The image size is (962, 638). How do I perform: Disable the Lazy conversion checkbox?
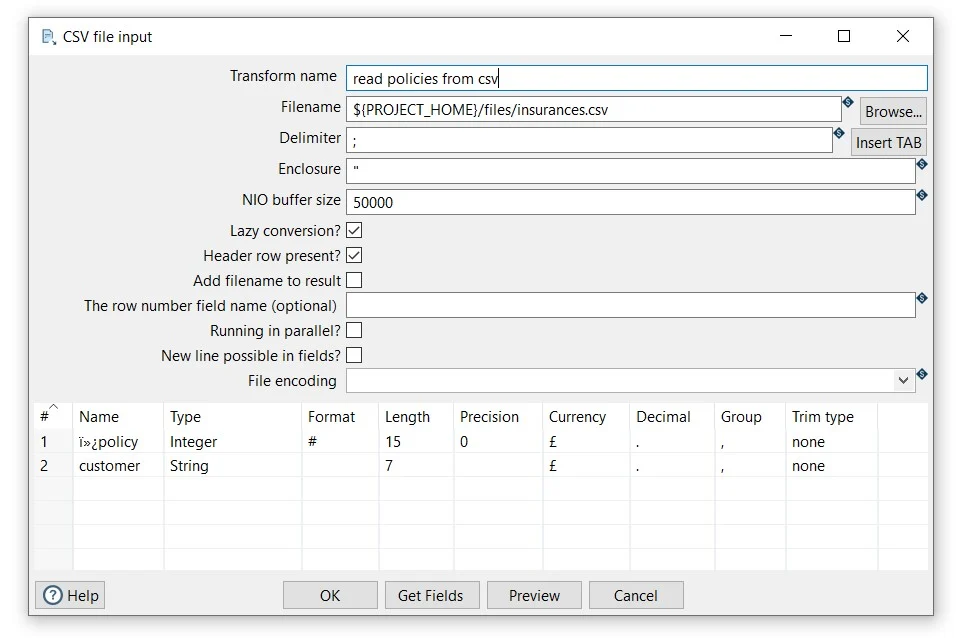coord(354,230)
